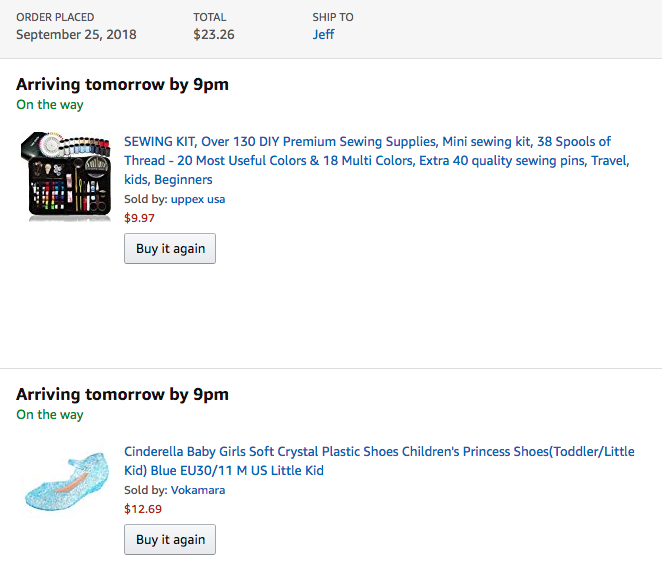Open the SEWING KIT product title link

point(377,160)
